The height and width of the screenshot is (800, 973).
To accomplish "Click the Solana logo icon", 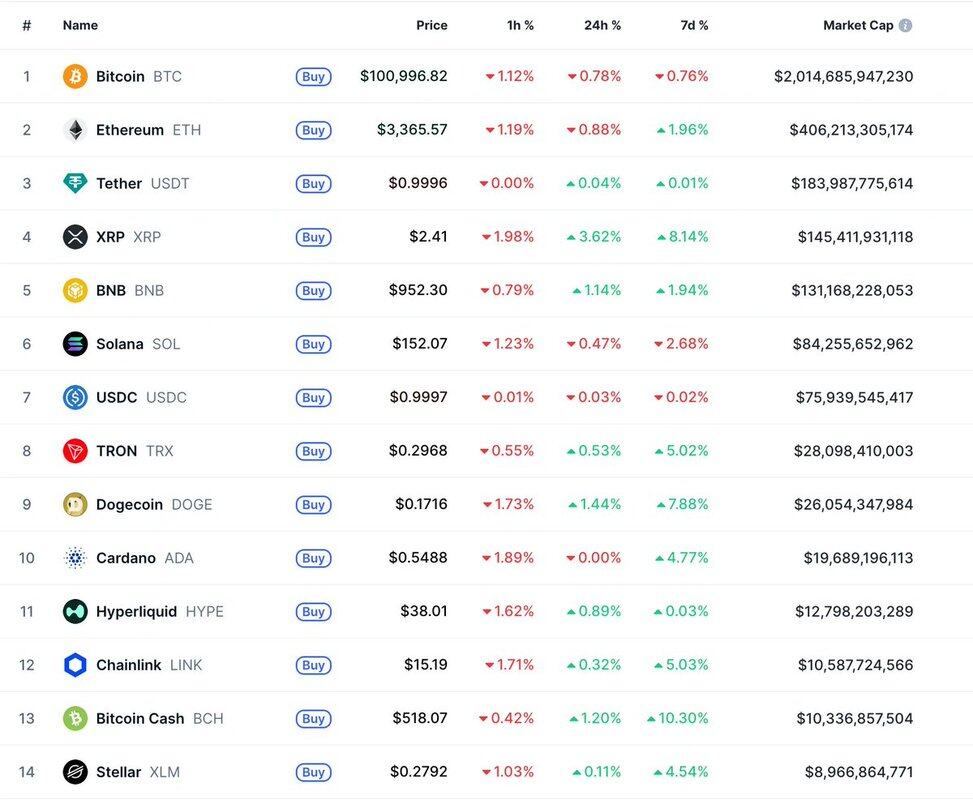I will pos(75,344).
